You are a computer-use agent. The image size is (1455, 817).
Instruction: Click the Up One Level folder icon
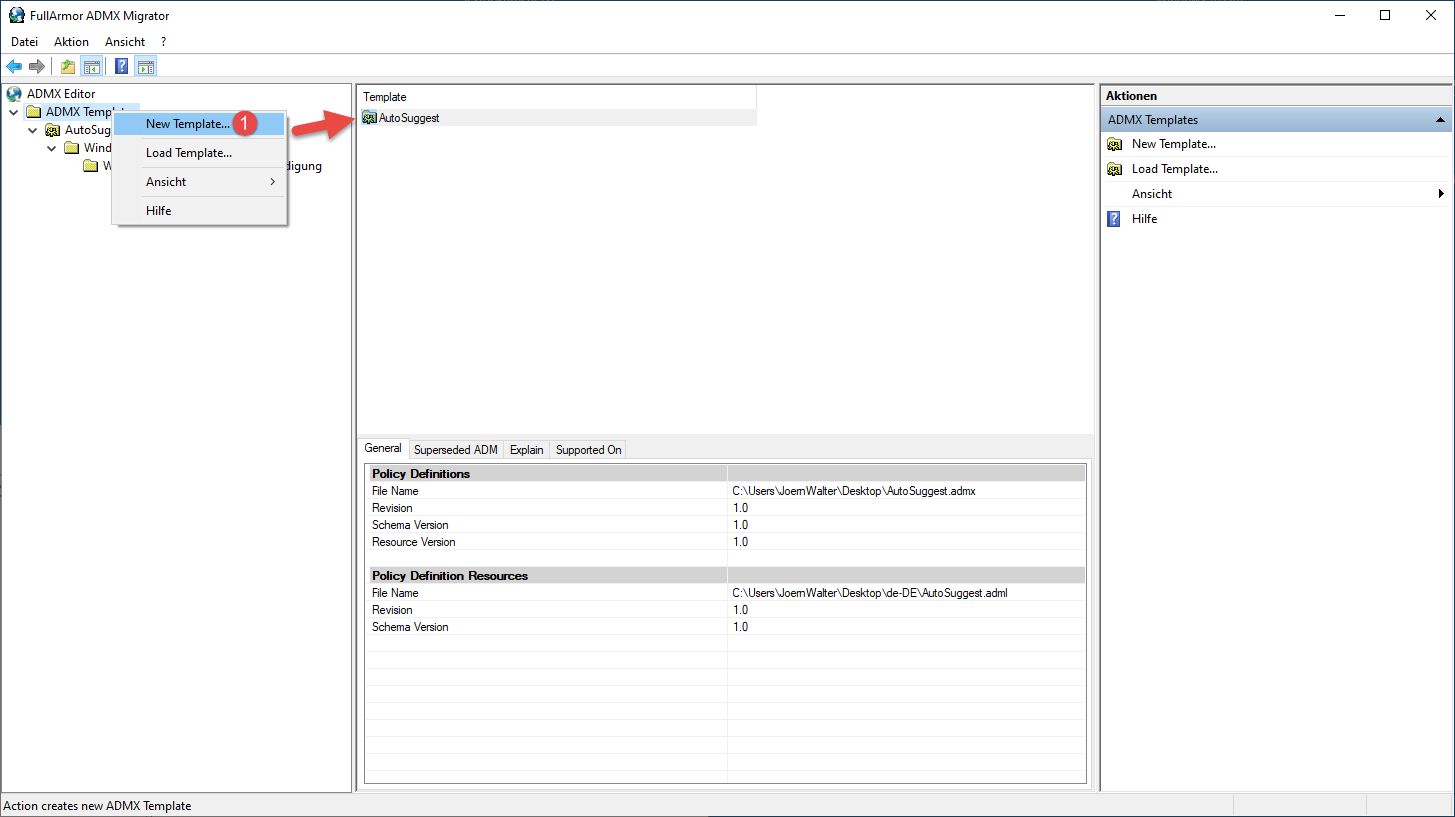tap(68, 67)
